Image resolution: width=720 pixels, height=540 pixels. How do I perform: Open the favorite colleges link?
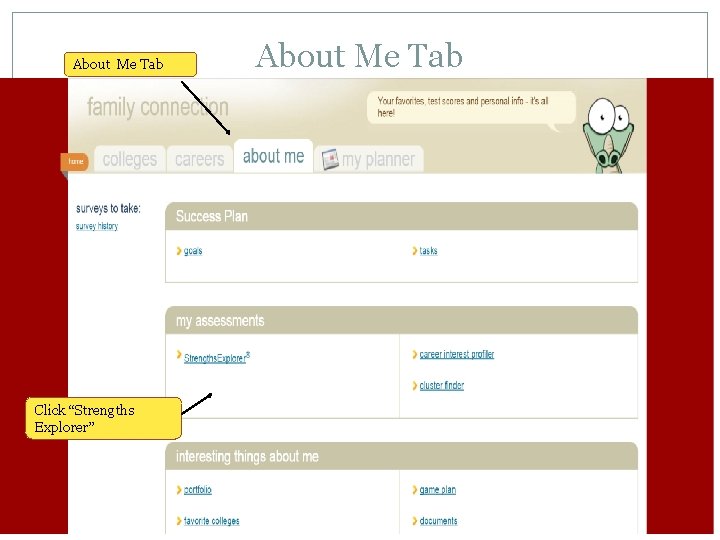pyautogui.click(x=212, y=521)
